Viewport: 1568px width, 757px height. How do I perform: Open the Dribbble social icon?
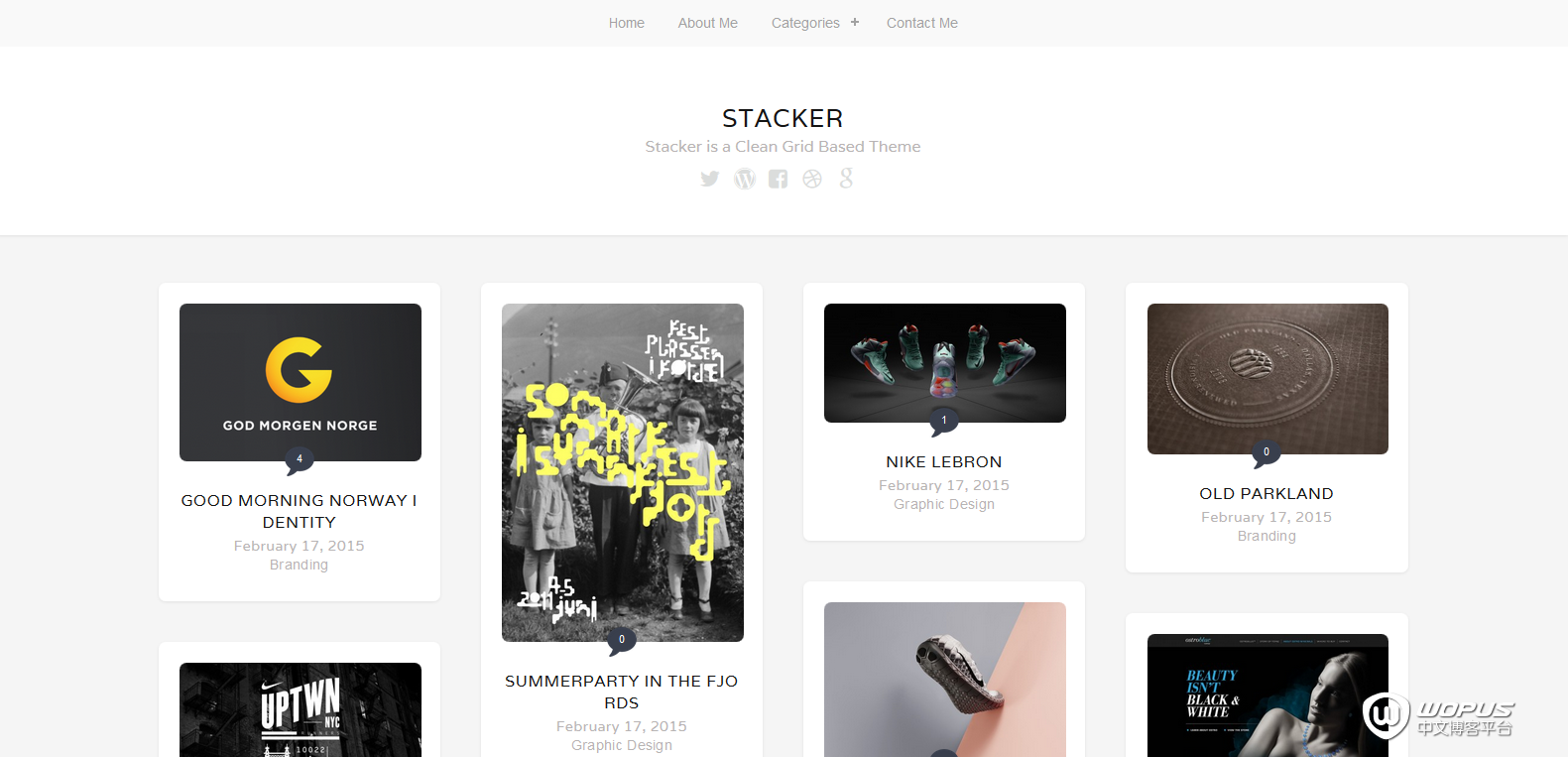pos(812,179)
